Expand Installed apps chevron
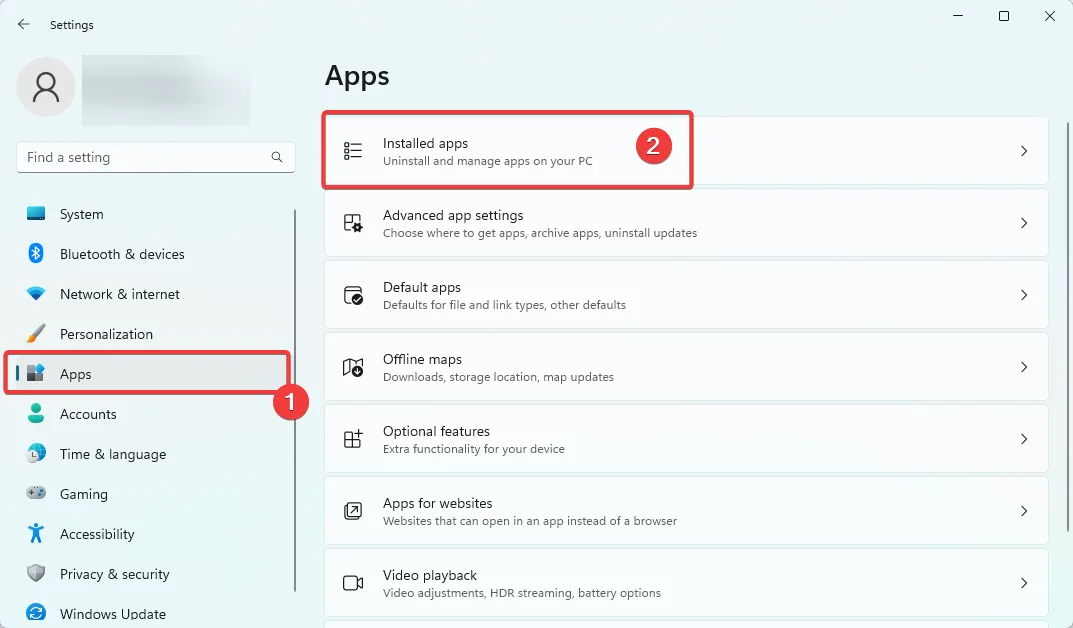Screen dimensions: 1073x628 point(1024,151)
